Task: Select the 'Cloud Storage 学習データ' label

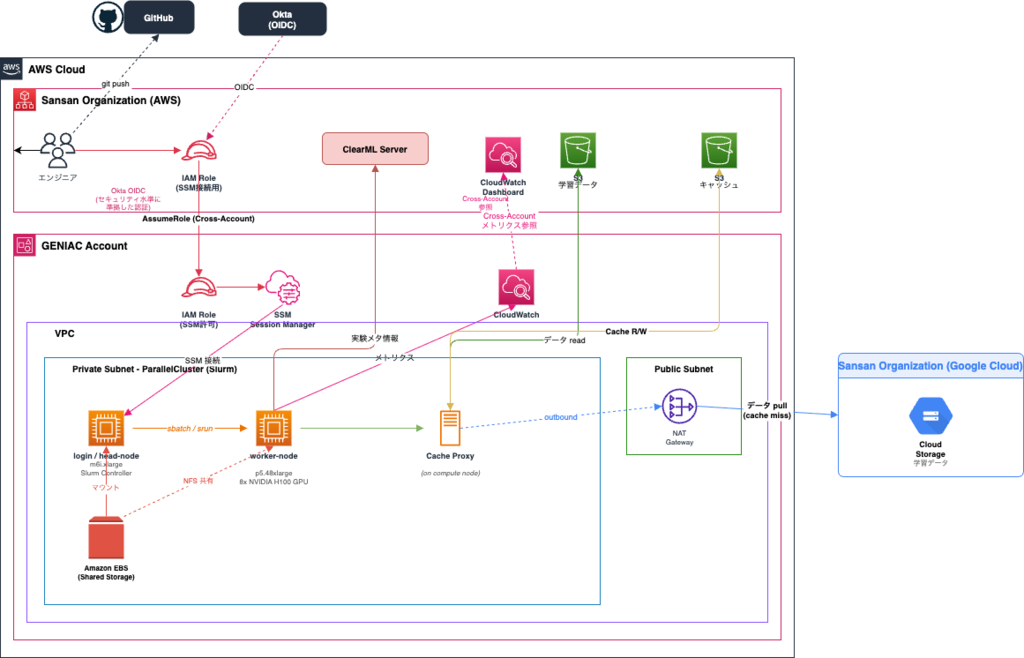Action: [x=931, y=454]
